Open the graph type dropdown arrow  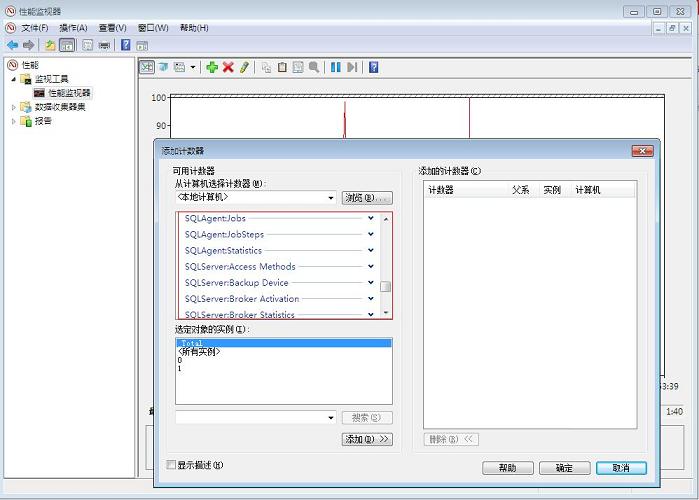pyautogui.click(x=193, y=67)
